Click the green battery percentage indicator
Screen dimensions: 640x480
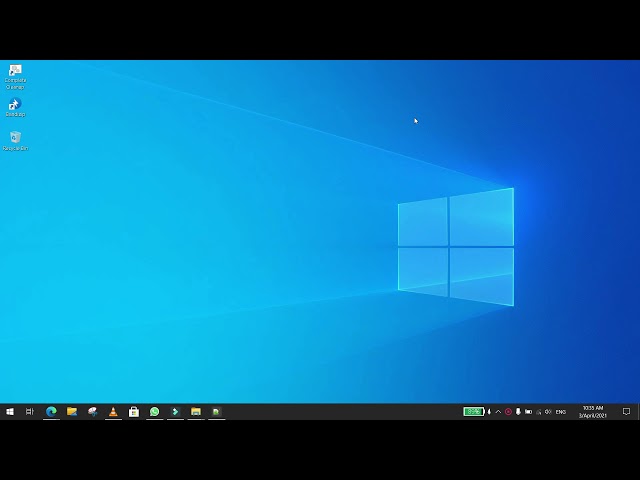[473, 411]
